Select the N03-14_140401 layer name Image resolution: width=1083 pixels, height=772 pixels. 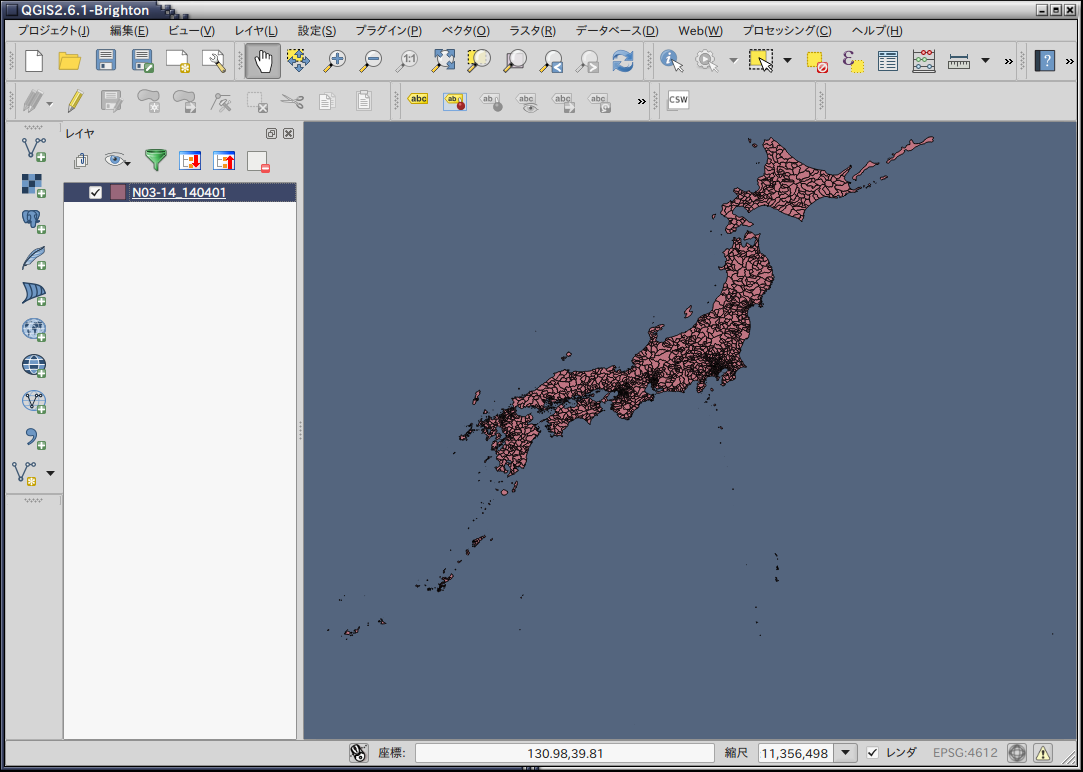click(x=179, y=192)
